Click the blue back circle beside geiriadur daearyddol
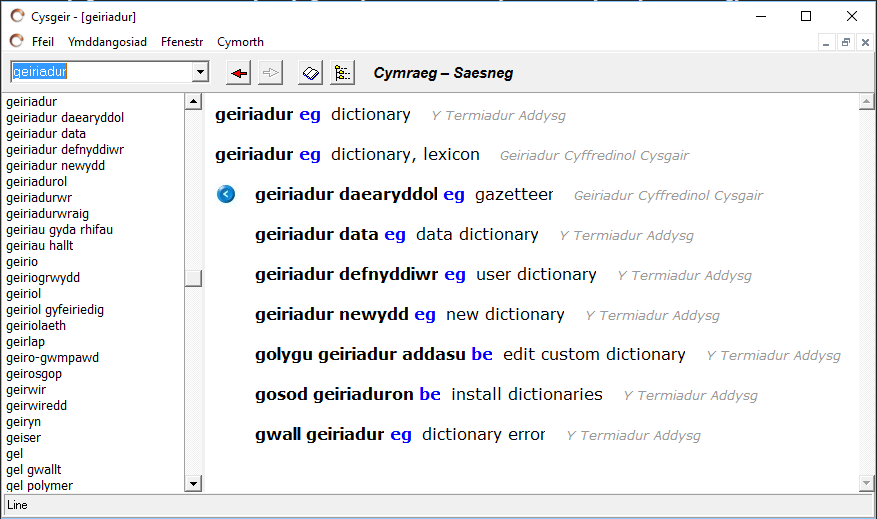 tap(226, 194)
